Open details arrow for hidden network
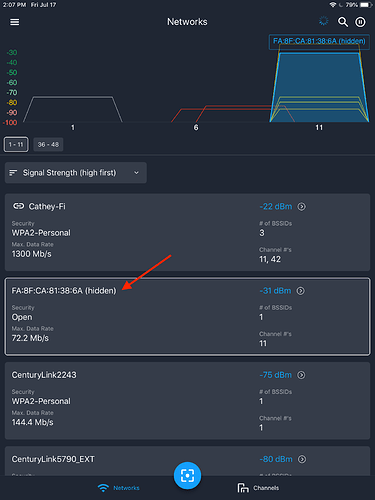This screenshot has width=375, height=500. pos(301,291)
